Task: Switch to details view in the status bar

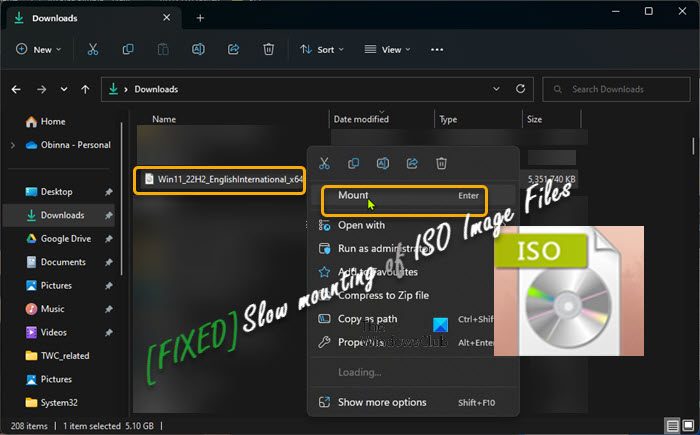Action: 672,425
